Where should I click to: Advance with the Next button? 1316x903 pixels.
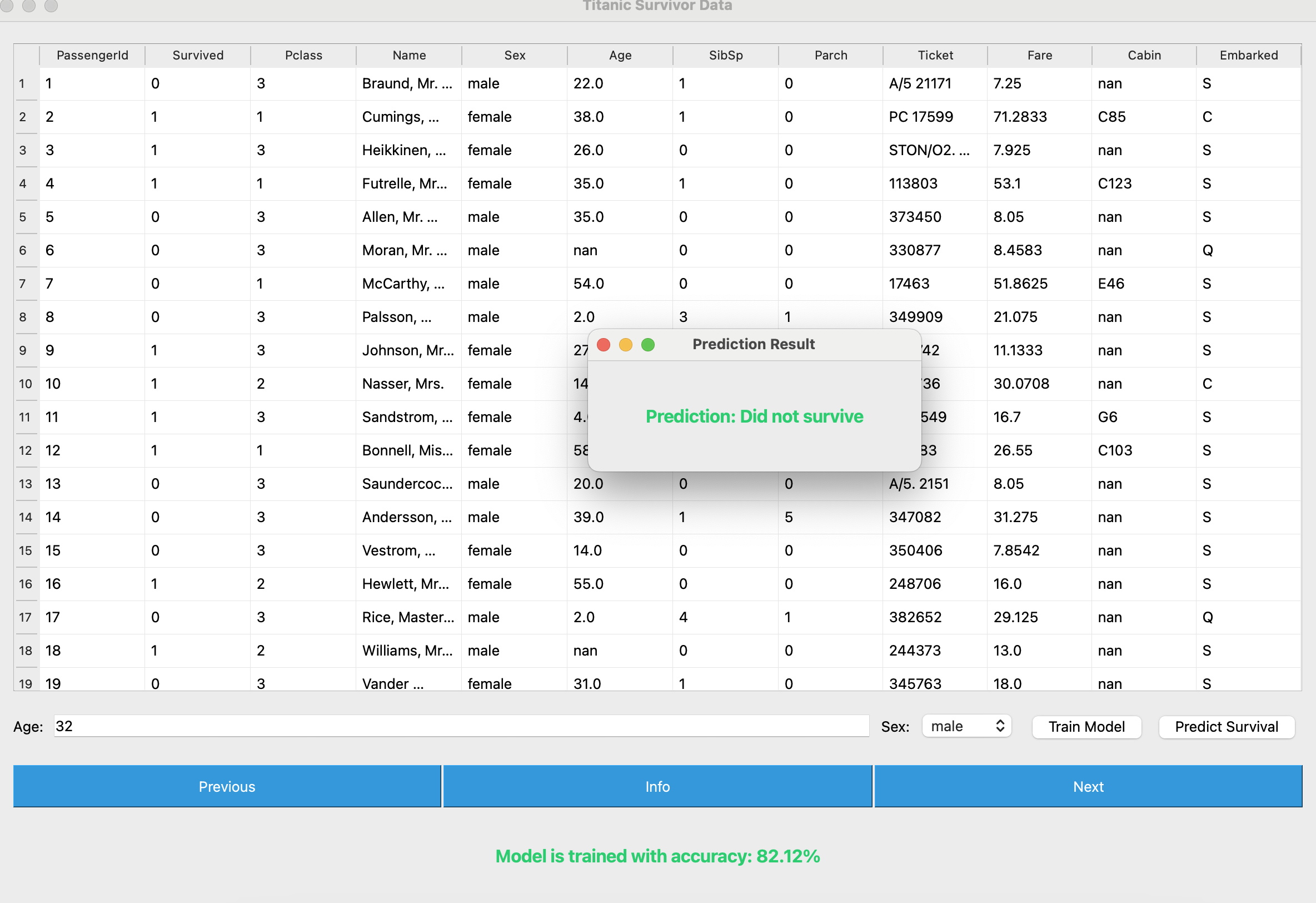tap(1088, 786)
